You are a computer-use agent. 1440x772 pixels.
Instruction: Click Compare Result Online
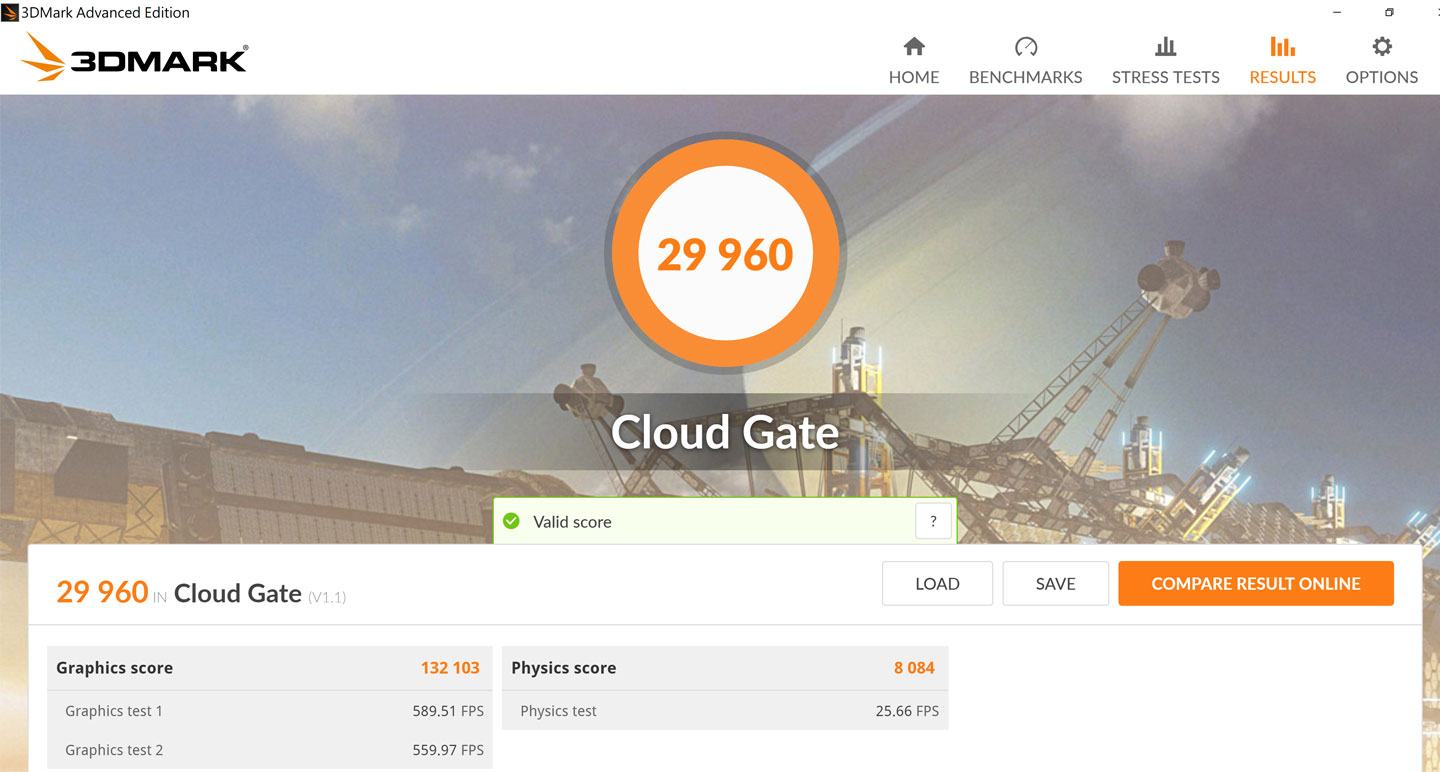pos(1255,584)
